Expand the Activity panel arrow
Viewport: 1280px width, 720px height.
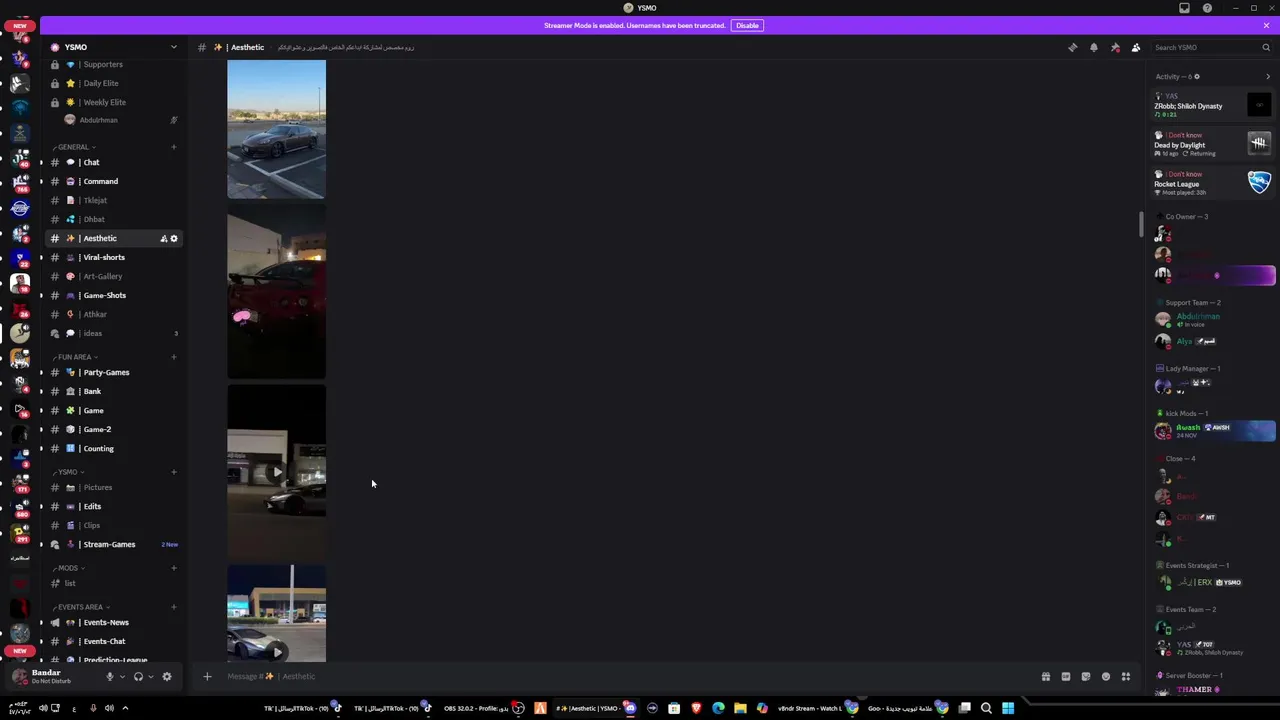tap(1268, 76)
